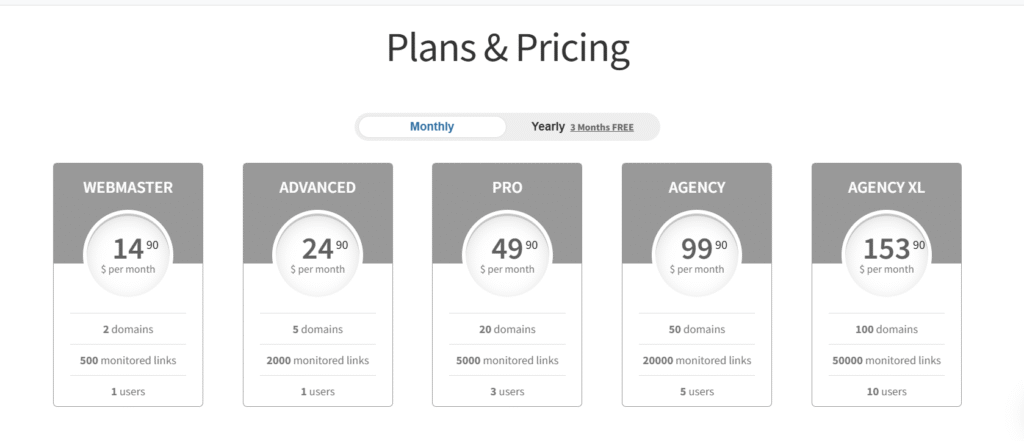The image size is (1024, 441).
Task: Choose the Agency plan header
Action: [697, 187]
